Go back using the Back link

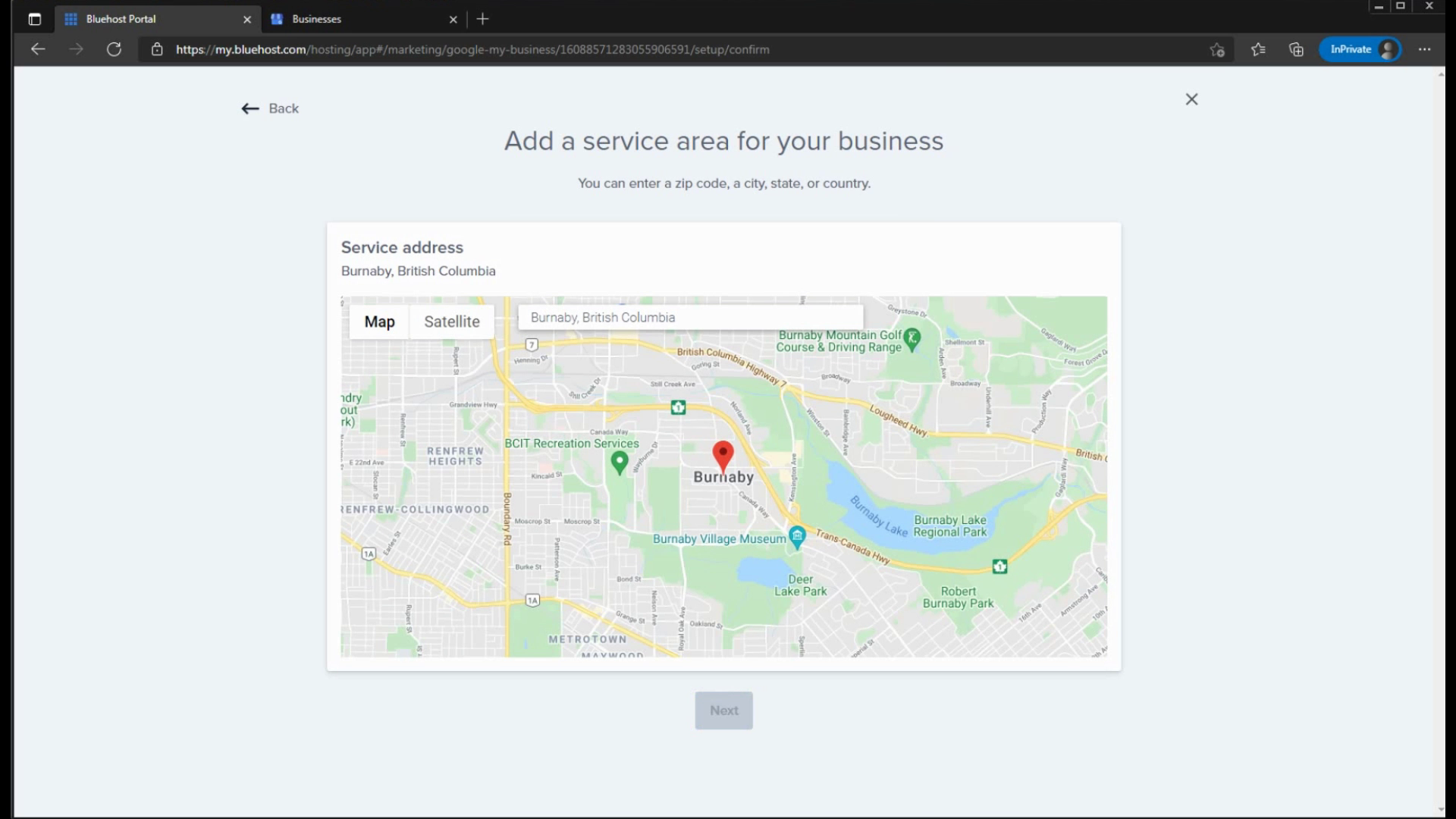click(x=270, y=108)
